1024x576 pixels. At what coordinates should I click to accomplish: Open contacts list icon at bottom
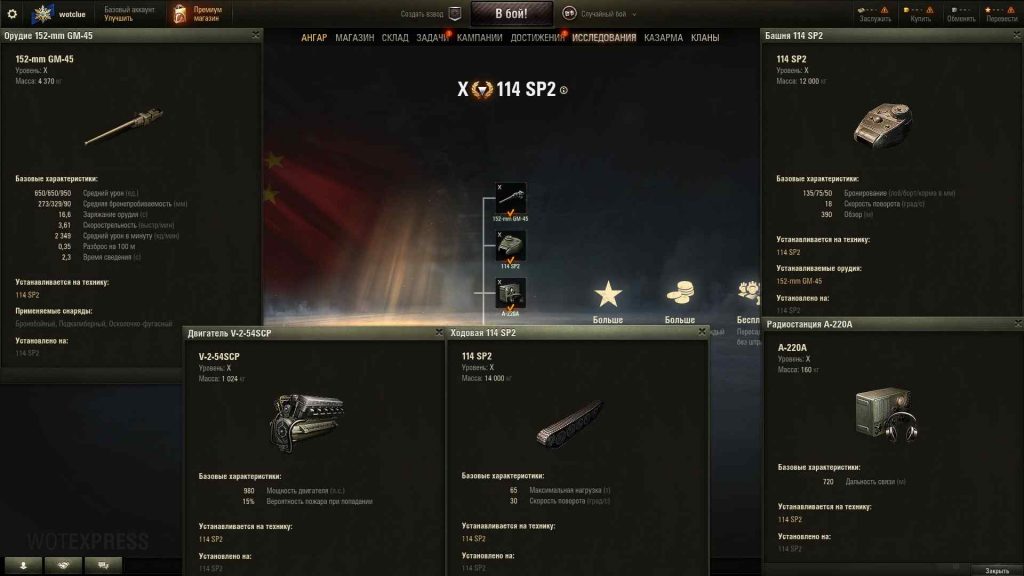(x=24, y=566)
